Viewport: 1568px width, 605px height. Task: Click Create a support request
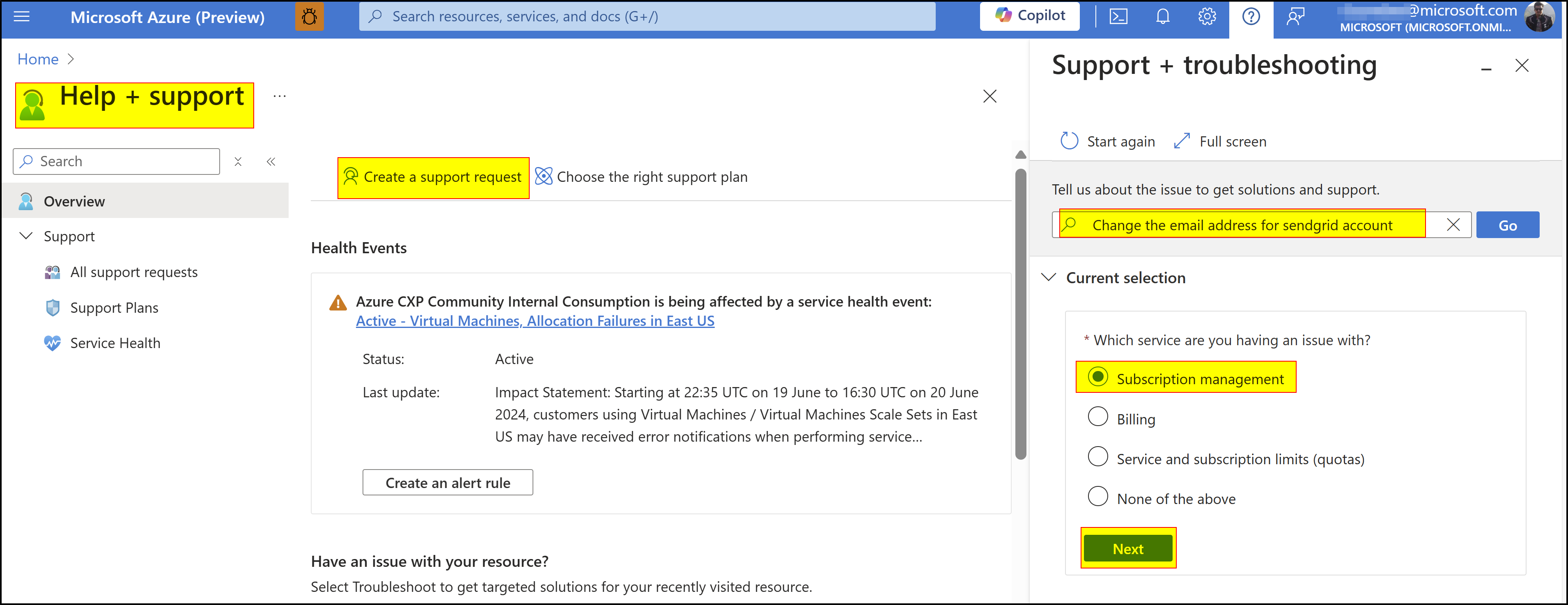[x=433, y=177]
